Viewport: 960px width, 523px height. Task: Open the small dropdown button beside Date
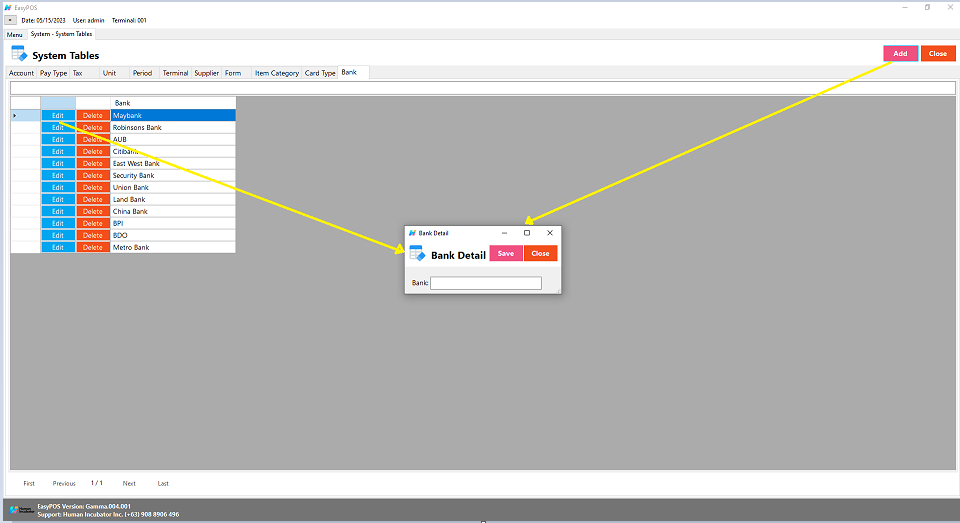(x=10, y=20)
